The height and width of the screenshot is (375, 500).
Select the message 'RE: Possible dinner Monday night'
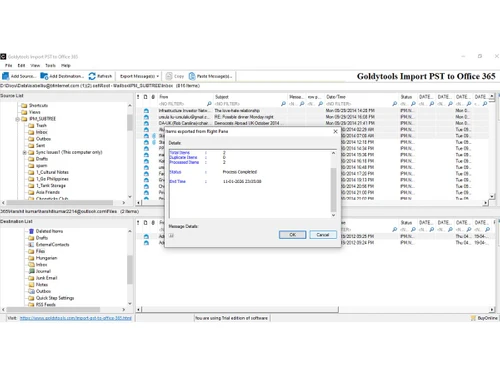pos(244,117)
